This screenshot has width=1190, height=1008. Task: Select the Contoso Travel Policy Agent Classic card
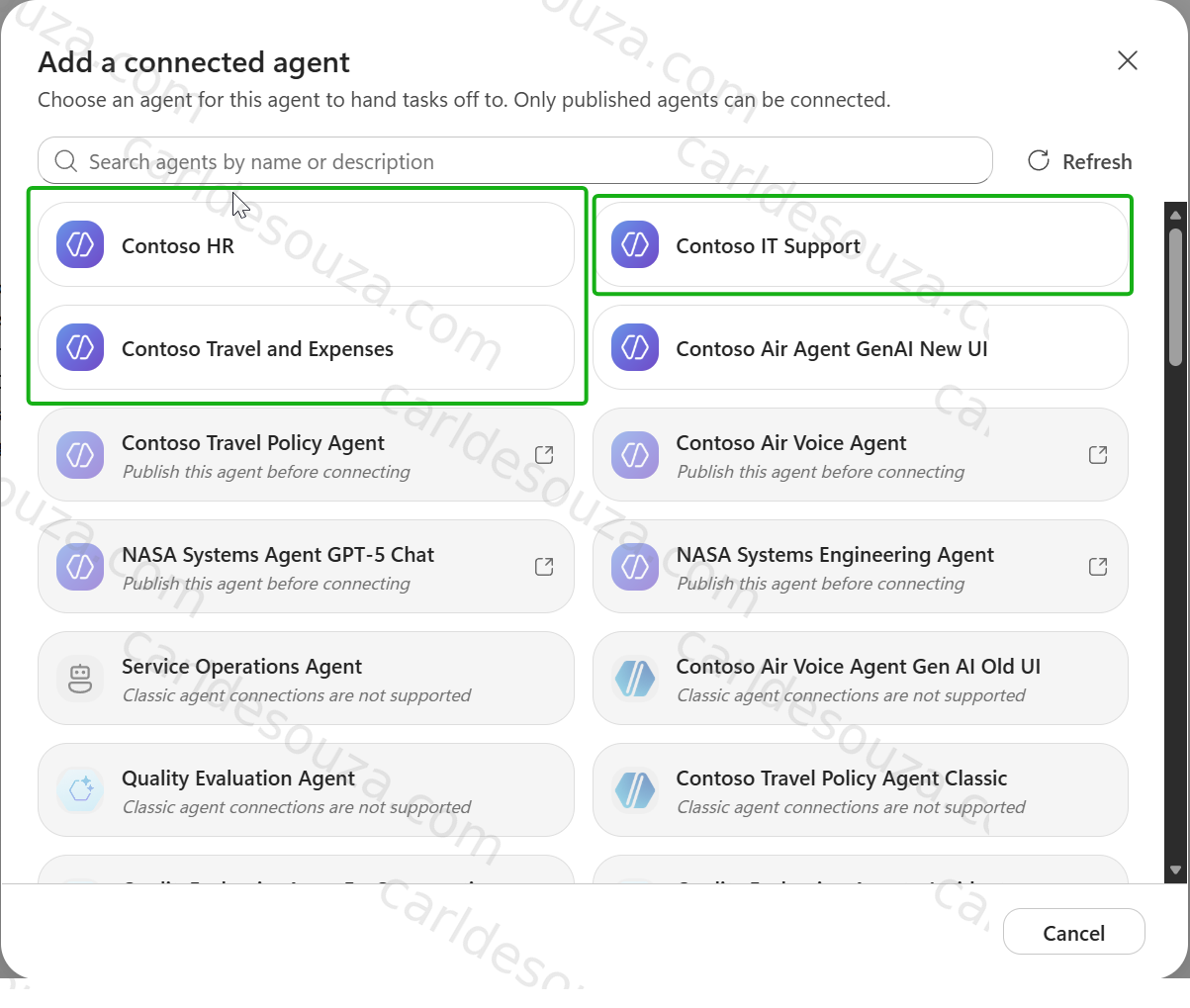tap(861, 790)
